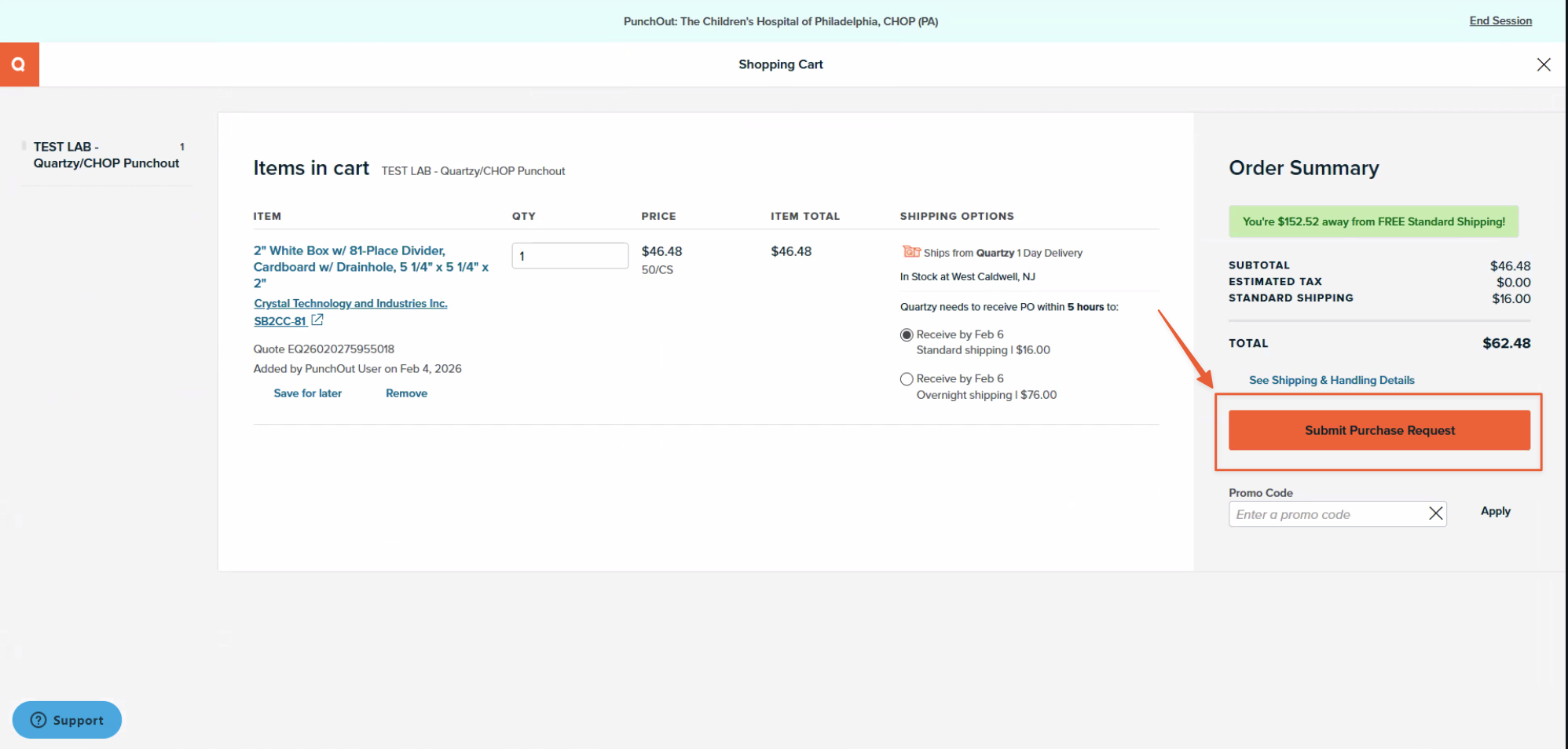This screenshot has height=749, width=1568.
Task: Click the Items in cart heading
Action: coord(311,168)
